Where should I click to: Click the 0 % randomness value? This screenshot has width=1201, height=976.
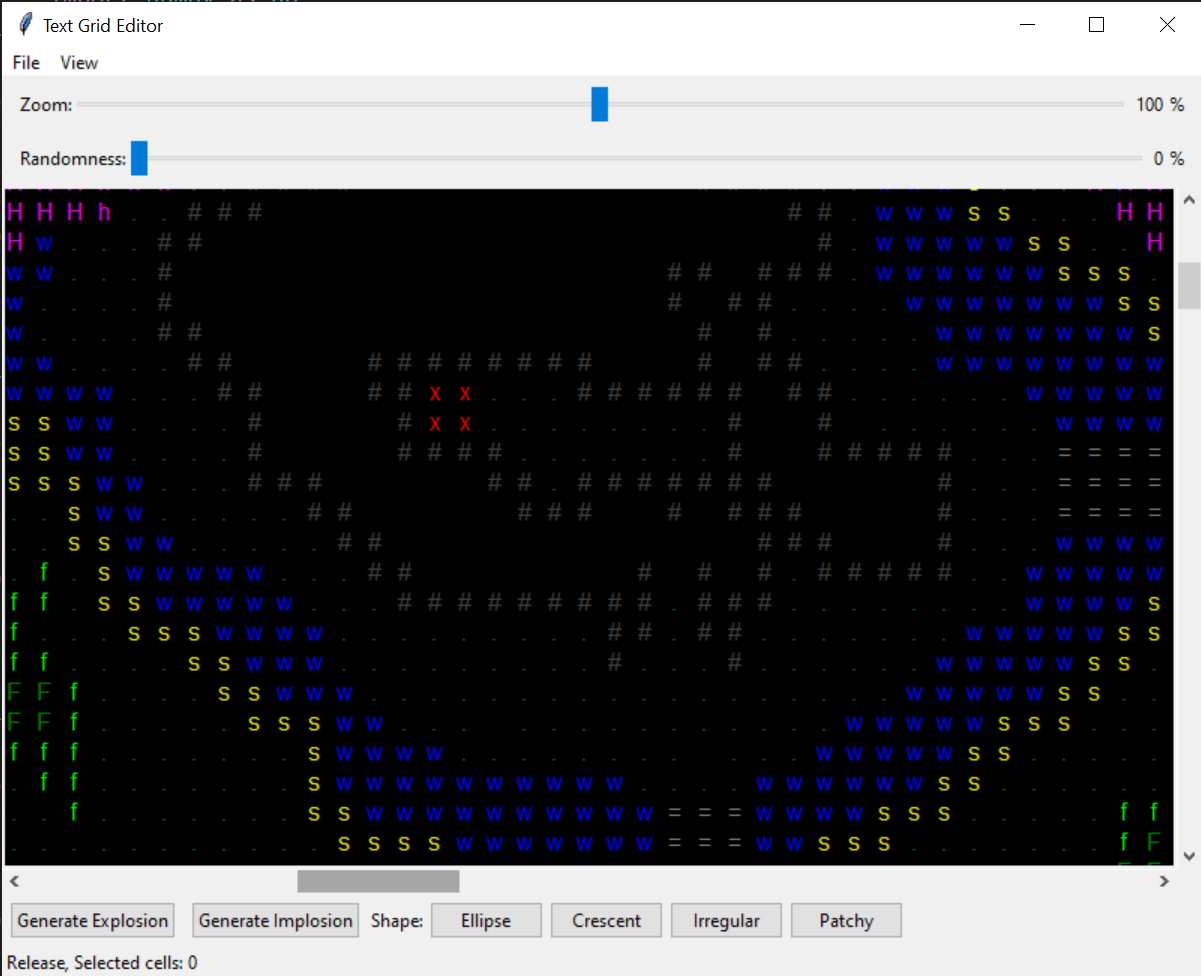click(x=1169, y=158)
